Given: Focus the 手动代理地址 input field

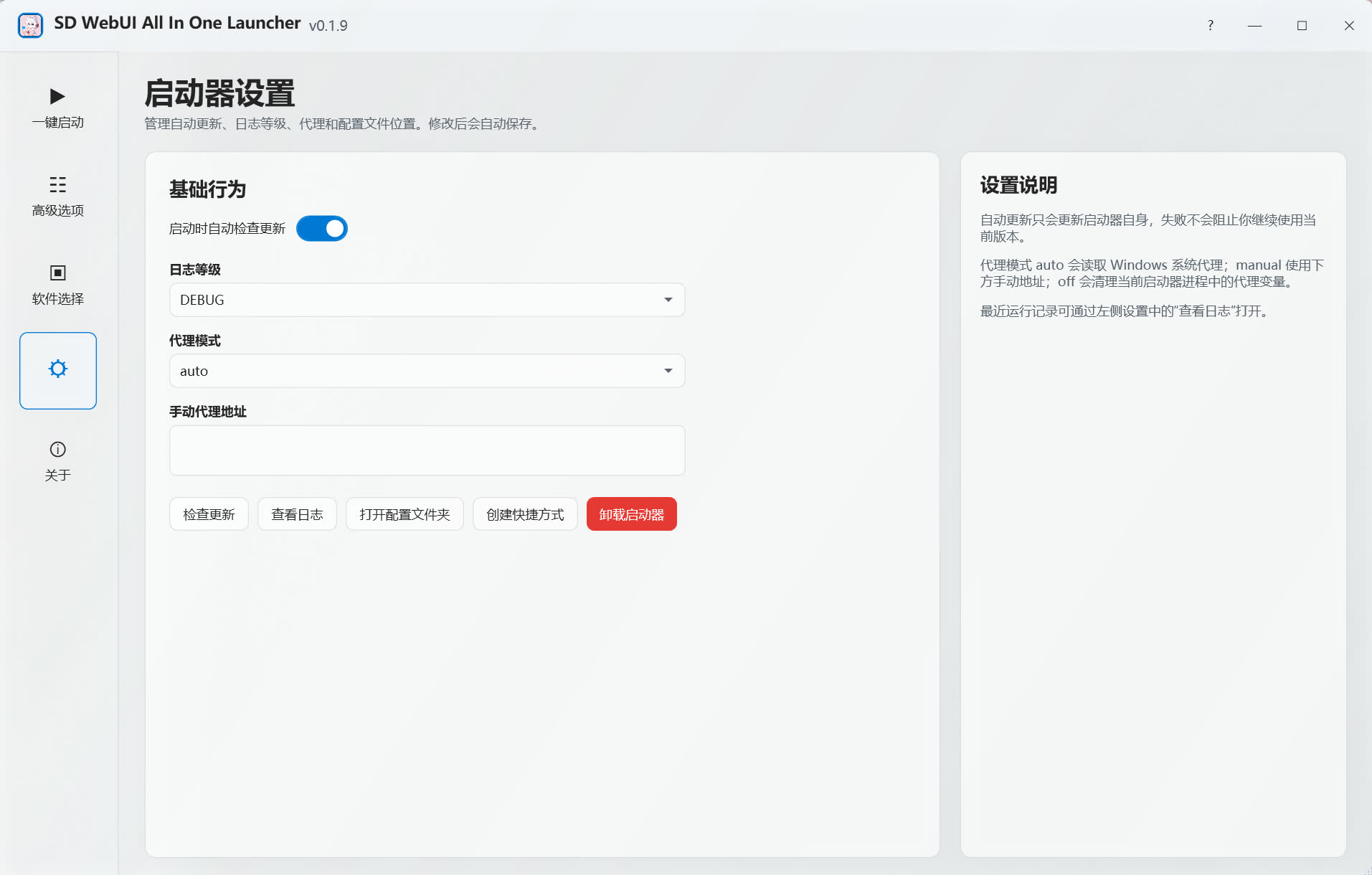Looking at the screenshot, I should [x=427, y=450].
